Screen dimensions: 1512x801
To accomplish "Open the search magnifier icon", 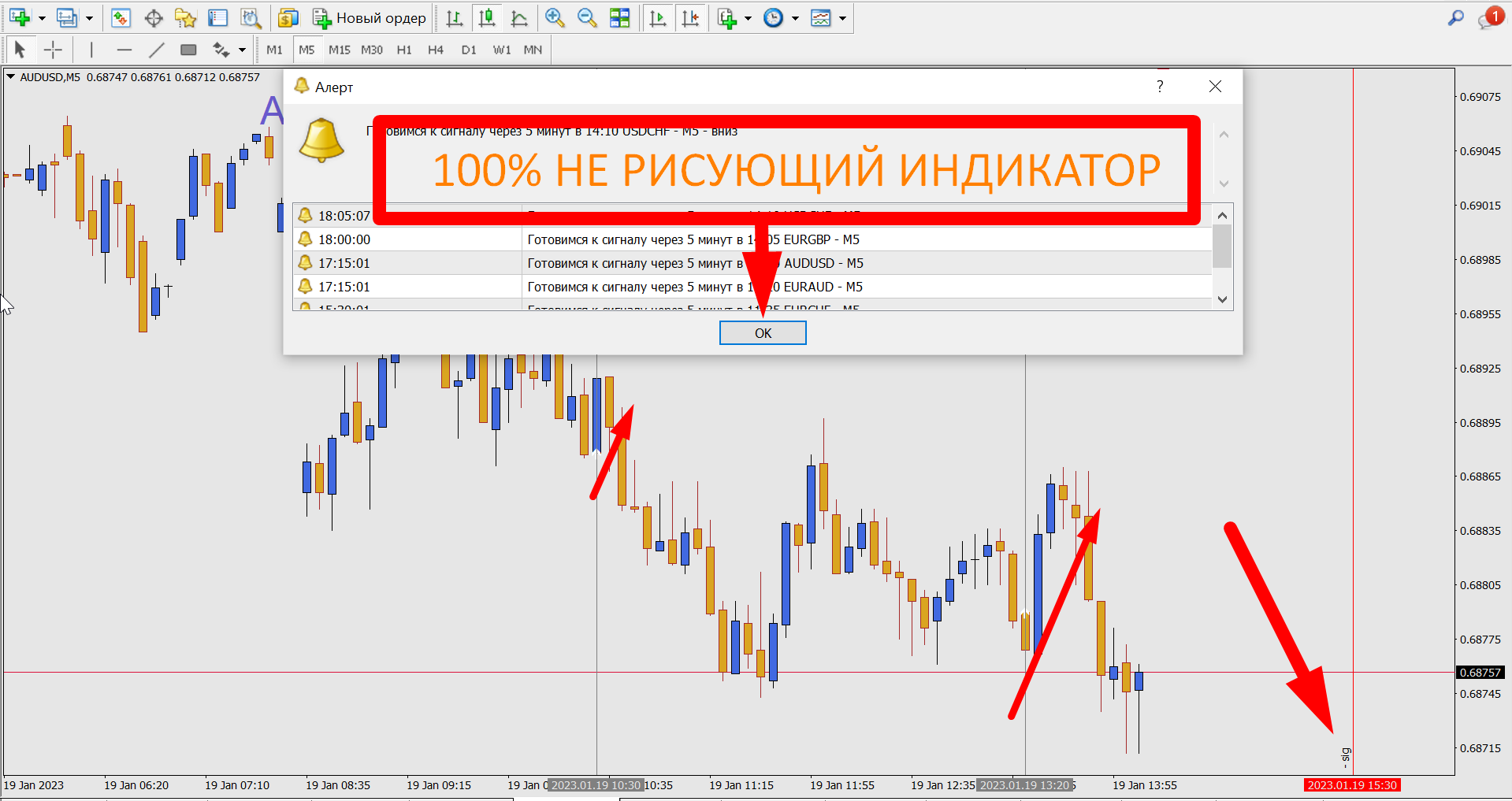I will (x=1455, y=17).
